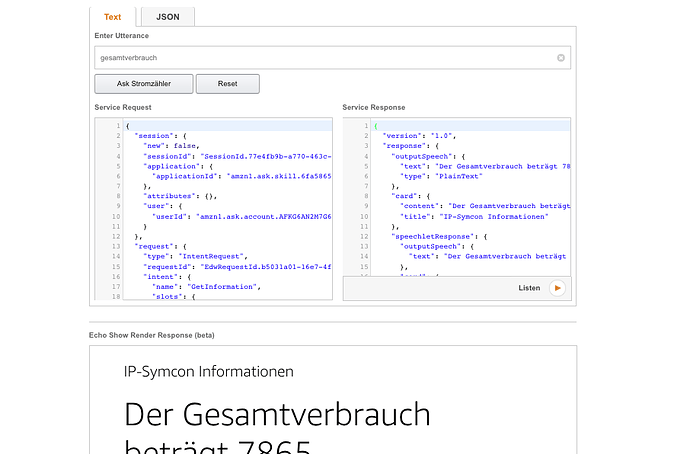Click the "type": "PlainText" line
The width and height of the screenshot is (690, 454).
(441, 176)
